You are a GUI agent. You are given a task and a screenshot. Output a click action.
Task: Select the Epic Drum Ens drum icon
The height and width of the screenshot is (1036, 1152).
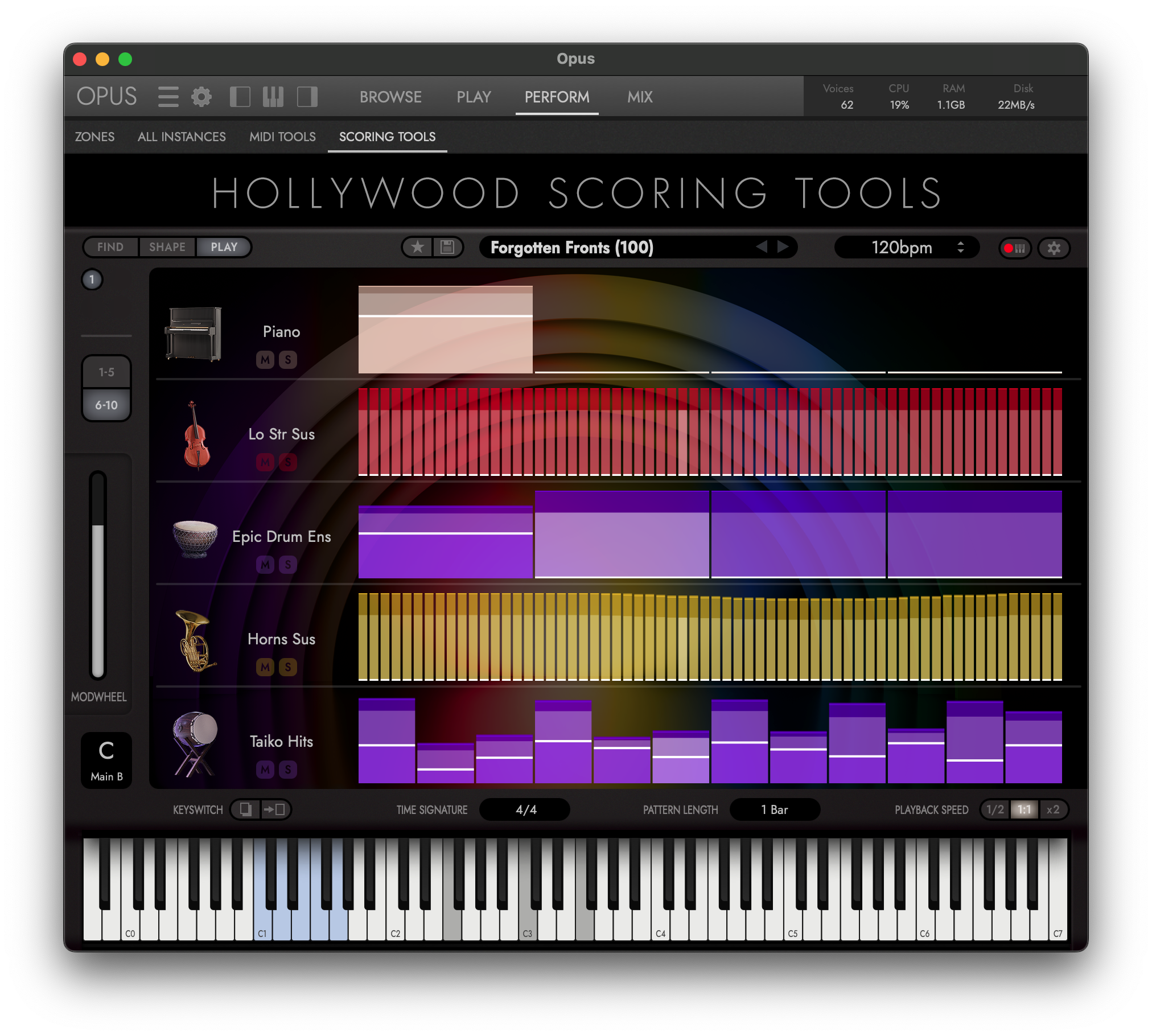click(195, 538)
